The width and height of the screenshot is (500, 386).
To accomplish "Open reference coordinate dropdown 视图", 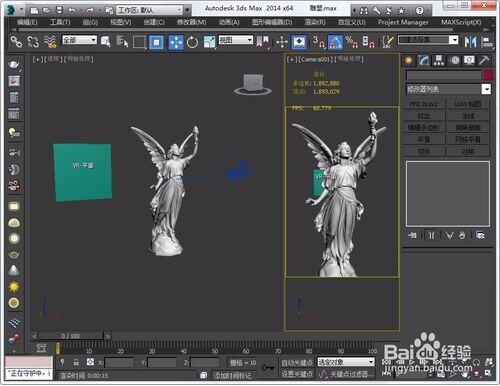I will point(236,40).
